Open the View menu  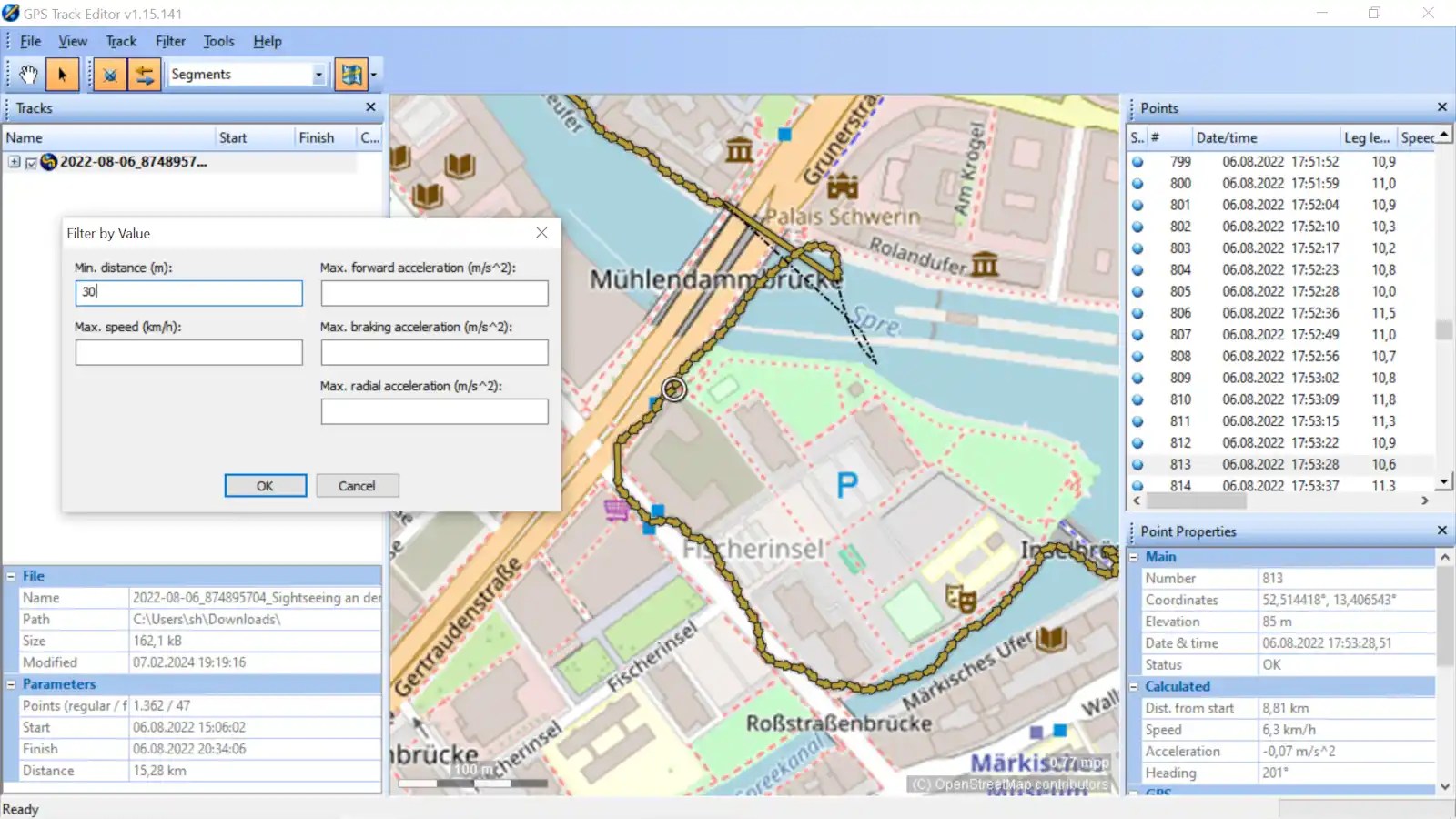pyautogui.click(x=73, y=41)
